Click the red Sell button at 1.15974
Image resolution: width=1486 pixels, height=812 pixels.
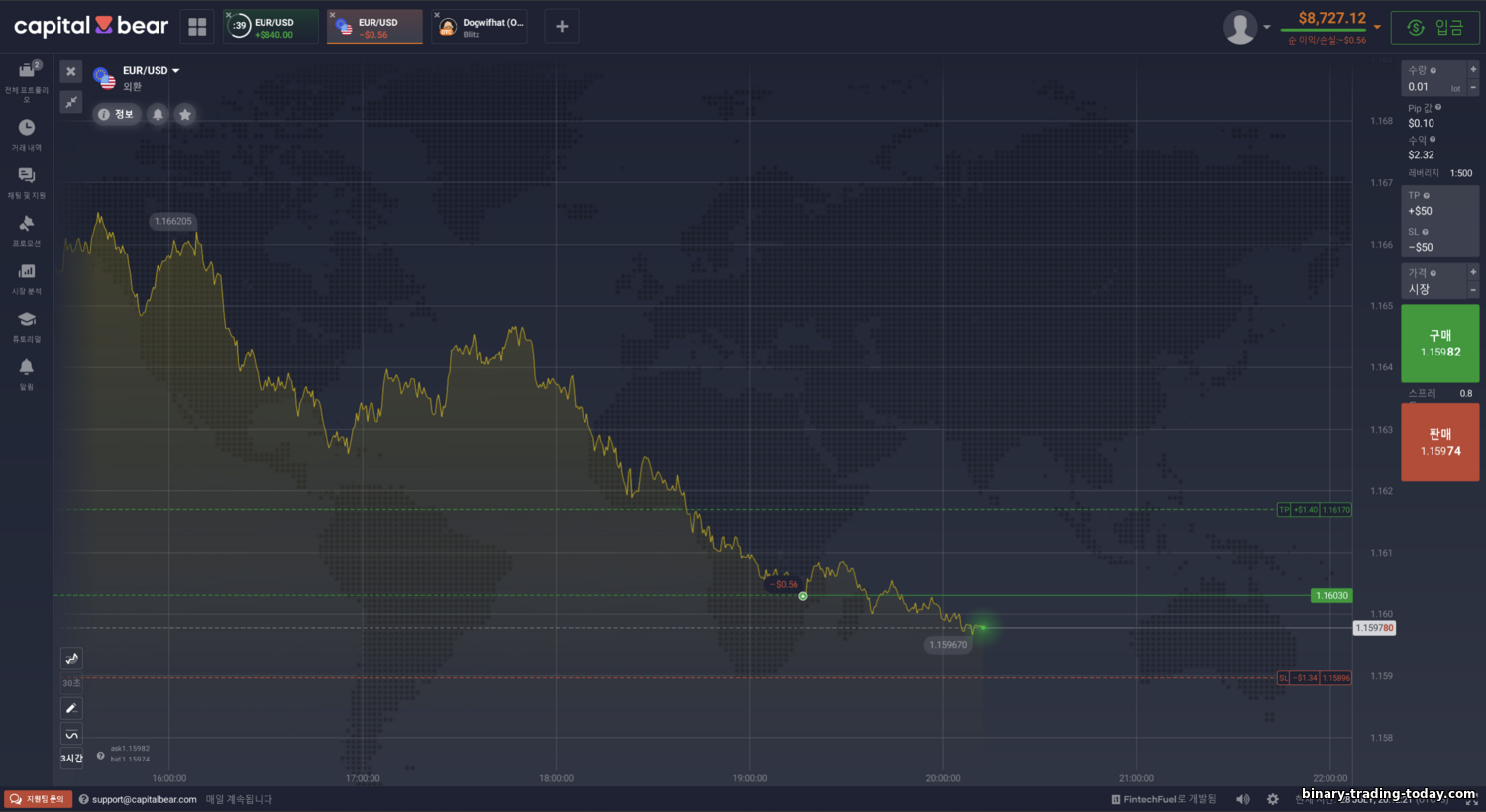(1439, 442)
